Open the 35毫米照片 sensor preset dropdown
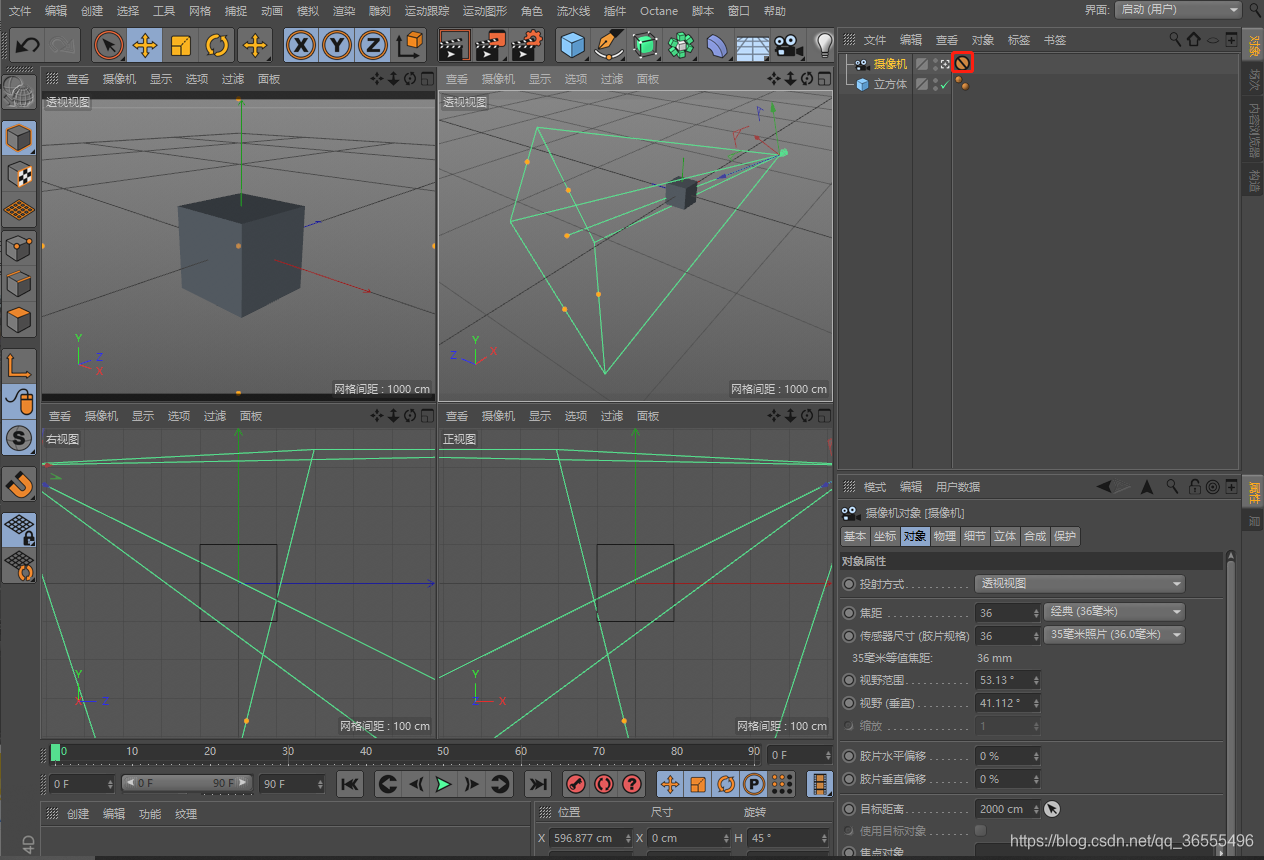 coord(1113,635)
